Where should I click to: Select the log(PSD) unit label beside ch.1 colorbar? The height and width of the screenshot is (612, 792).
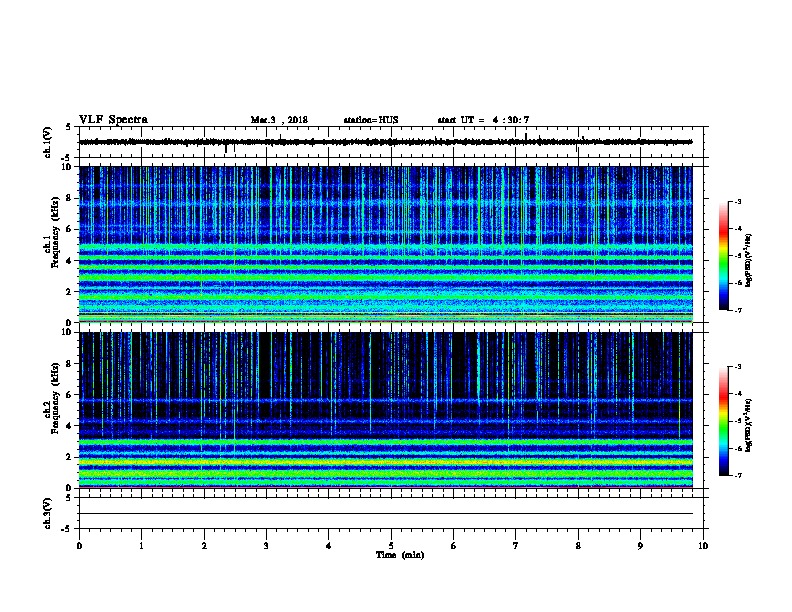pyautogui.click(x=749, y=260)
